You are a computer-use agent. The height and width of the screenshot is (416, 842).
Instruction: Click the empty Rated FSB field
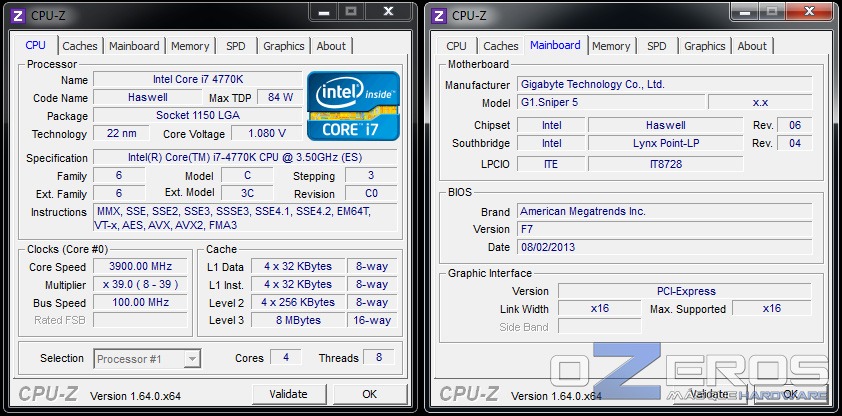point(140,320)
